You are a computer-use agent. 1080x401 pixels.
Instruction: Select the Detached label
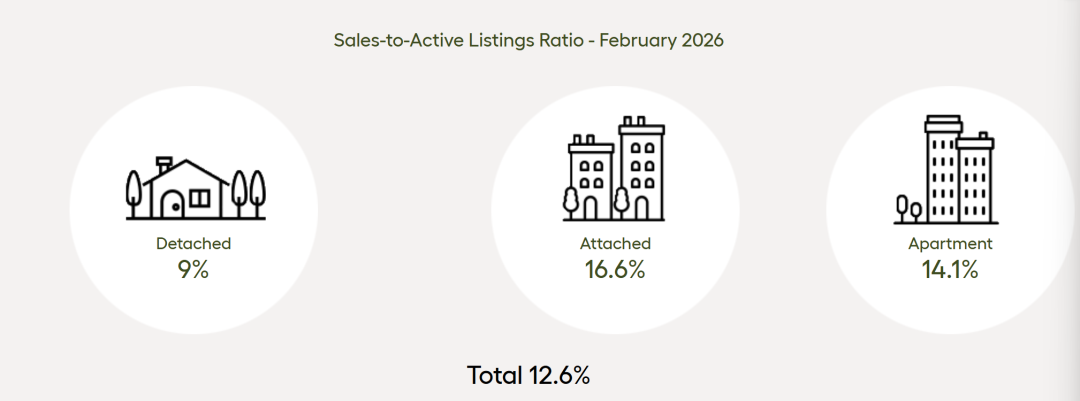[193, 243]
